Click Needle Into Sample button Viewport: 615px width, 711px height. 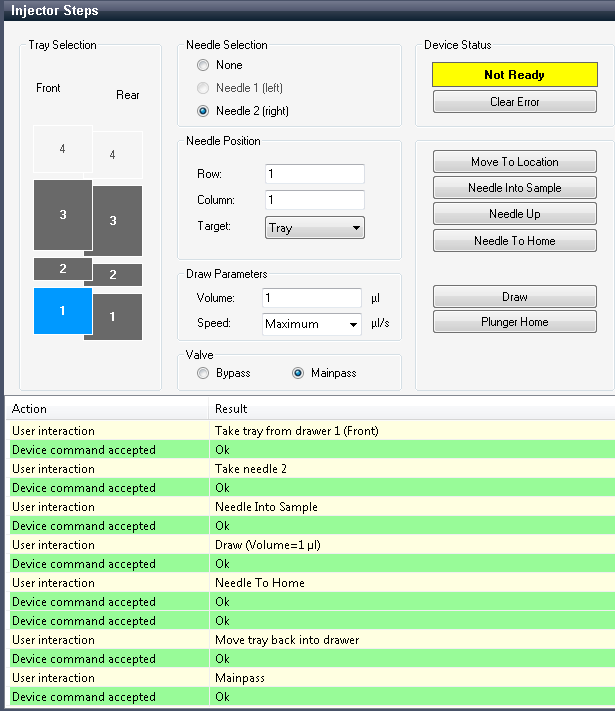pos(514,188)
